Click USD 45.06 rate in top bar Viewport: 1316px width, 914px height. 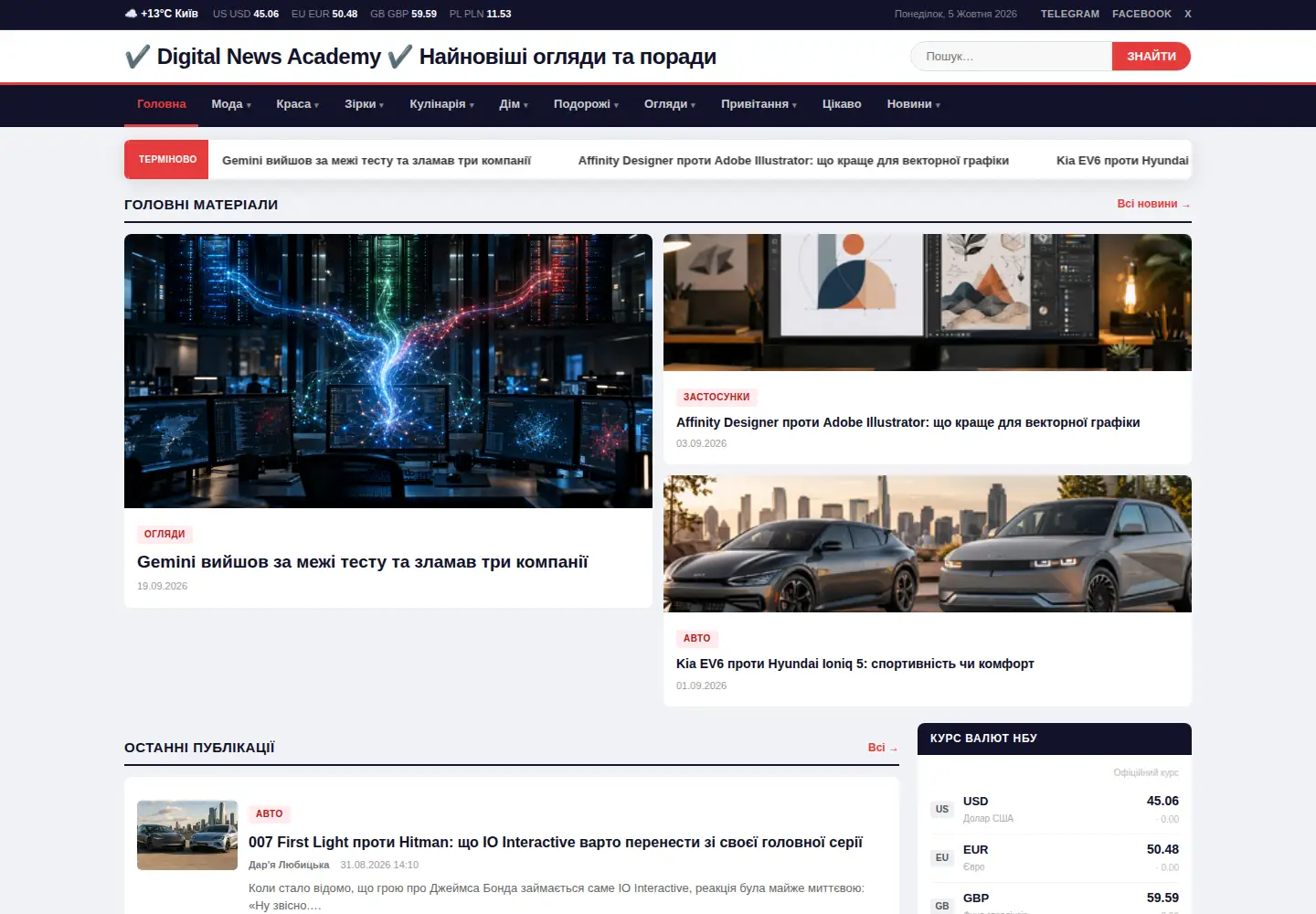click(x=246, y=14)
